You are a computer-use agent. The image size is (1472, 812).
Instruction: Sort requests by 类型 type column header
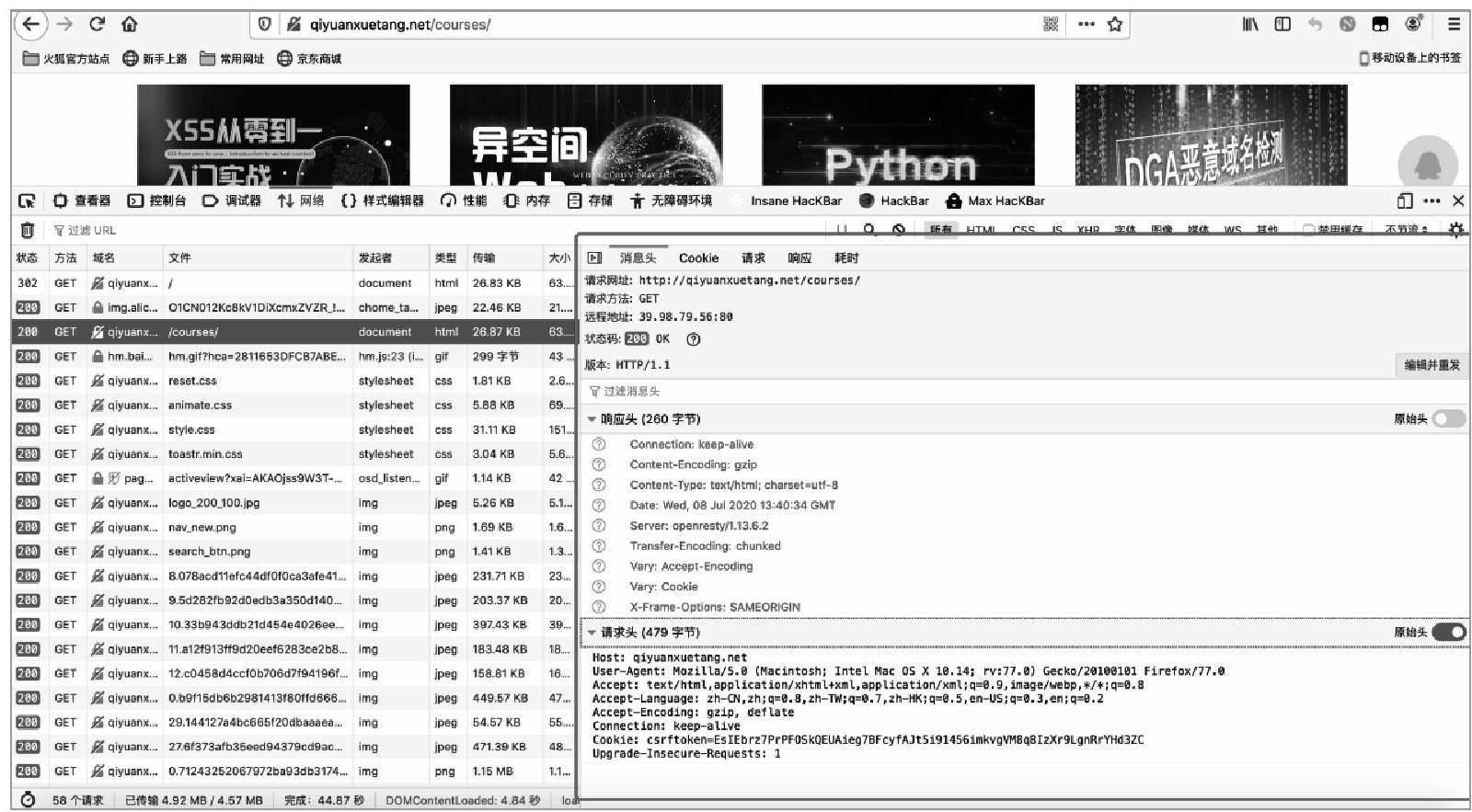pos(447,258)
